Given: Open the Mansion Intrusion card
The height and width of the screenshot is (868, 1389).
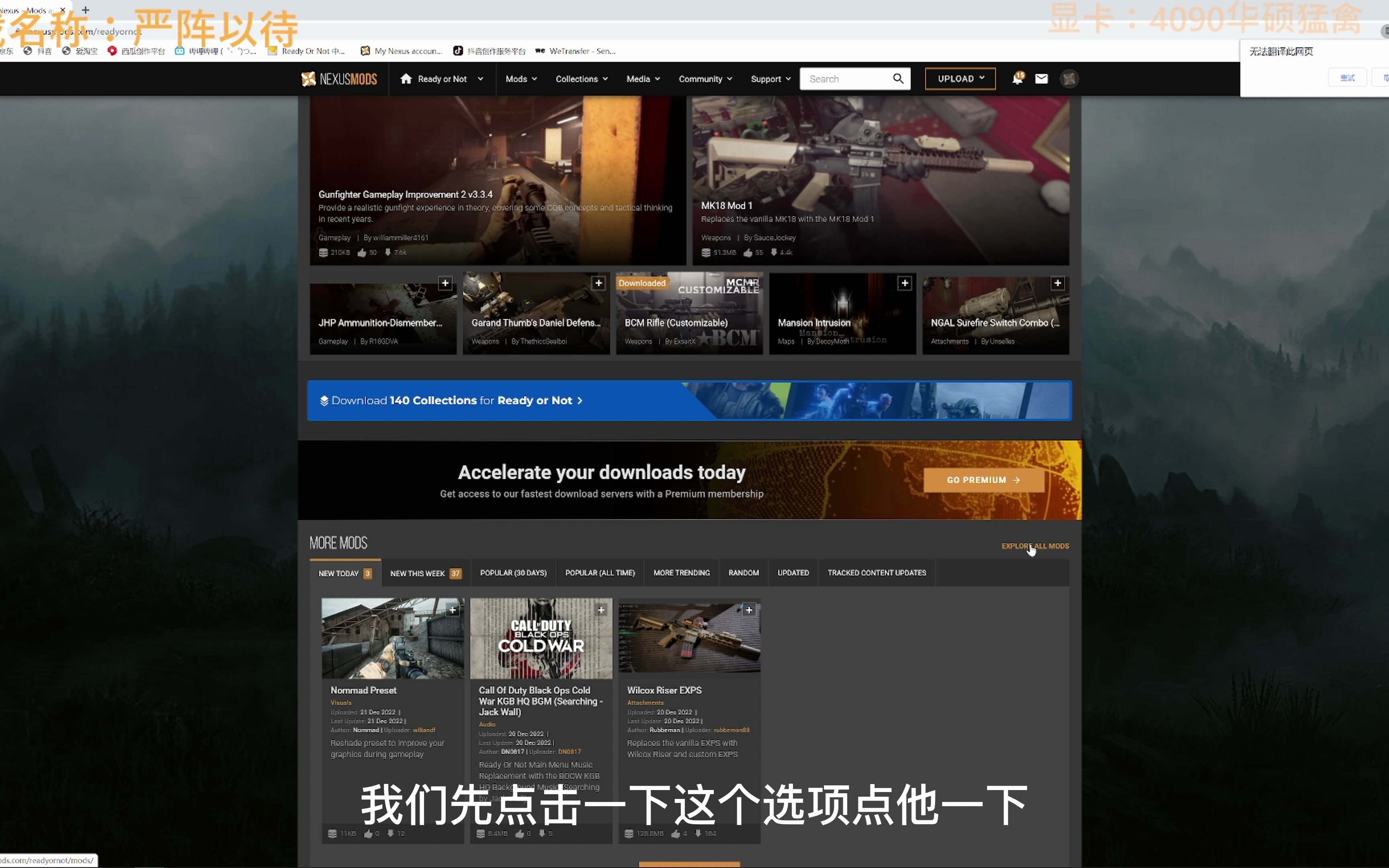Looking at the screenshot, I should coord(842,313).
